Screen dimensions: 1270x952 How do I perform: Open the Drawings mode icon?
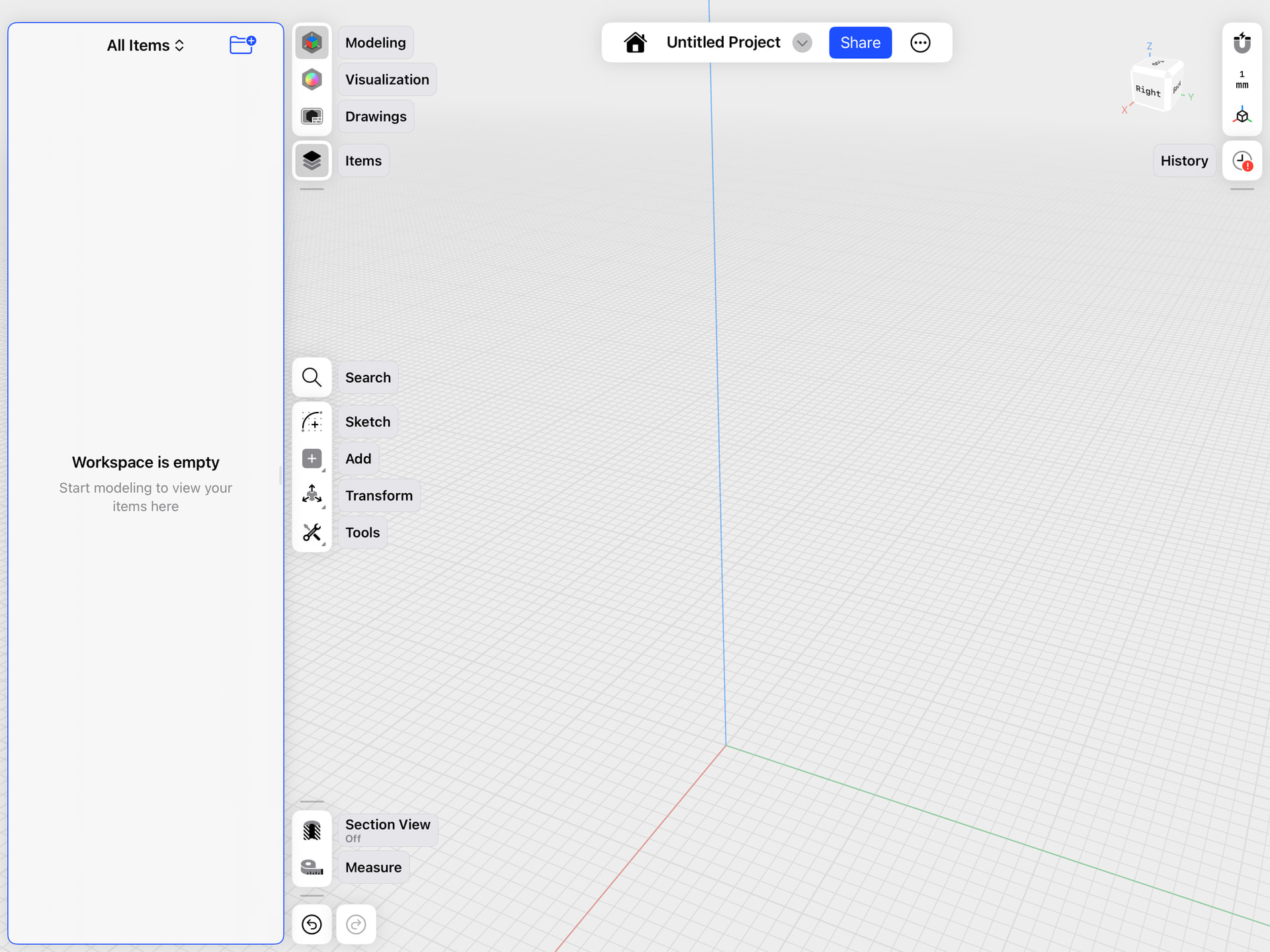click(x=312, y=116)
